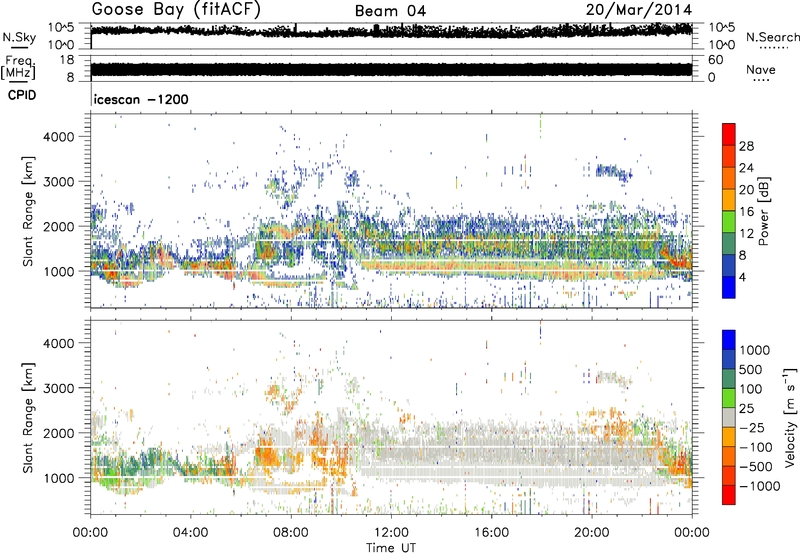800x554 pixels.
Task: Click the "Goose Bay (fitACF)" plot title
Action: (176, 10)
